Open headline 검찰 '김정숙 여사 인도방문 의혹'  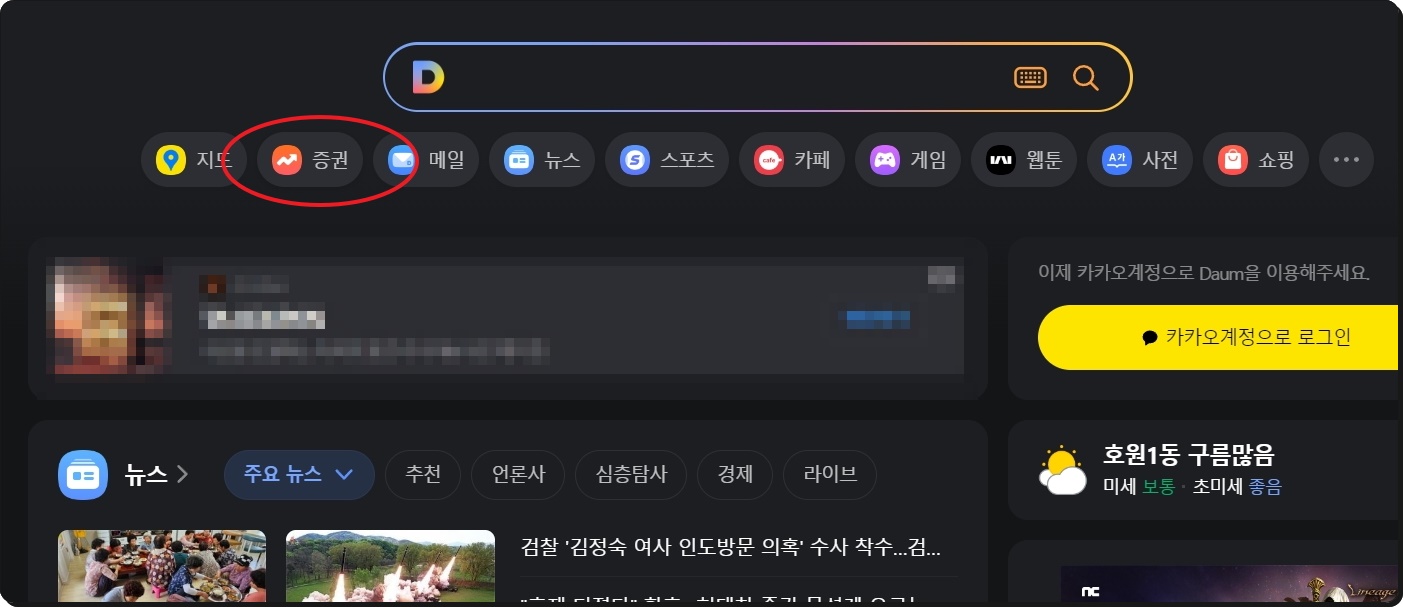731,548
